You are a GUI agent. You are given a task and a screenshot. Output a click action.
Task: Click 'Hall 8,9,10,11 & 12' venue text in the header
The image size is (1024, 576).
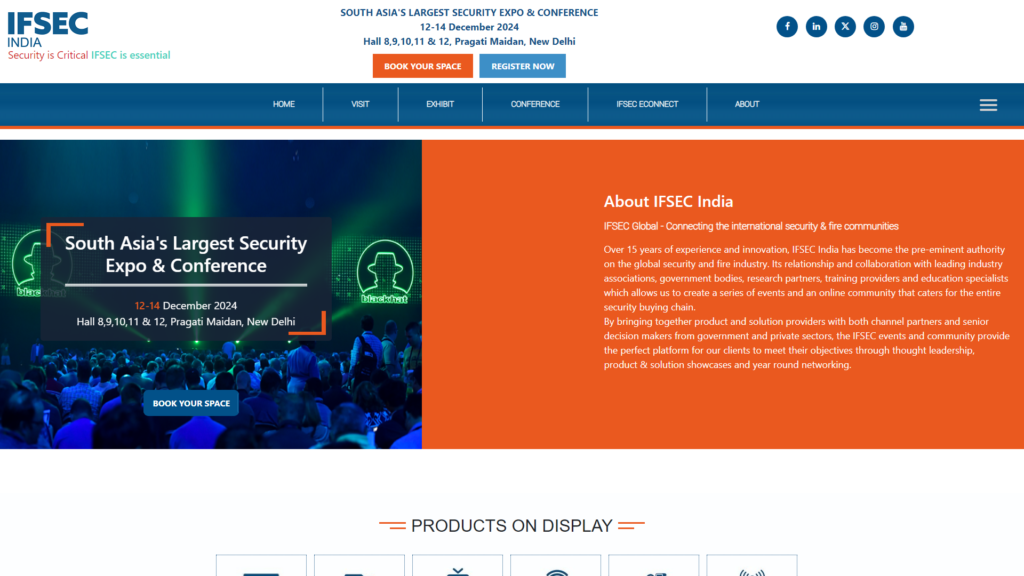click(469, 41)
